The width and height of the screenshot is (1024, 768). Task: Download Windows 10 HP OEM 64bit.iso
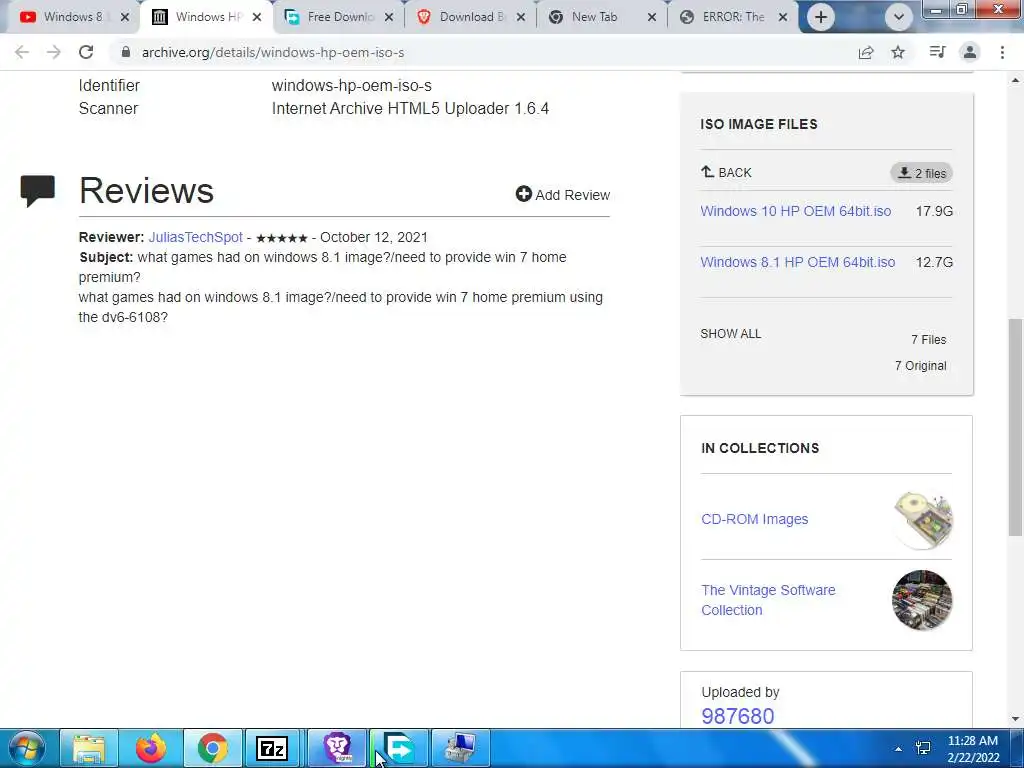(x=795, y=211)
